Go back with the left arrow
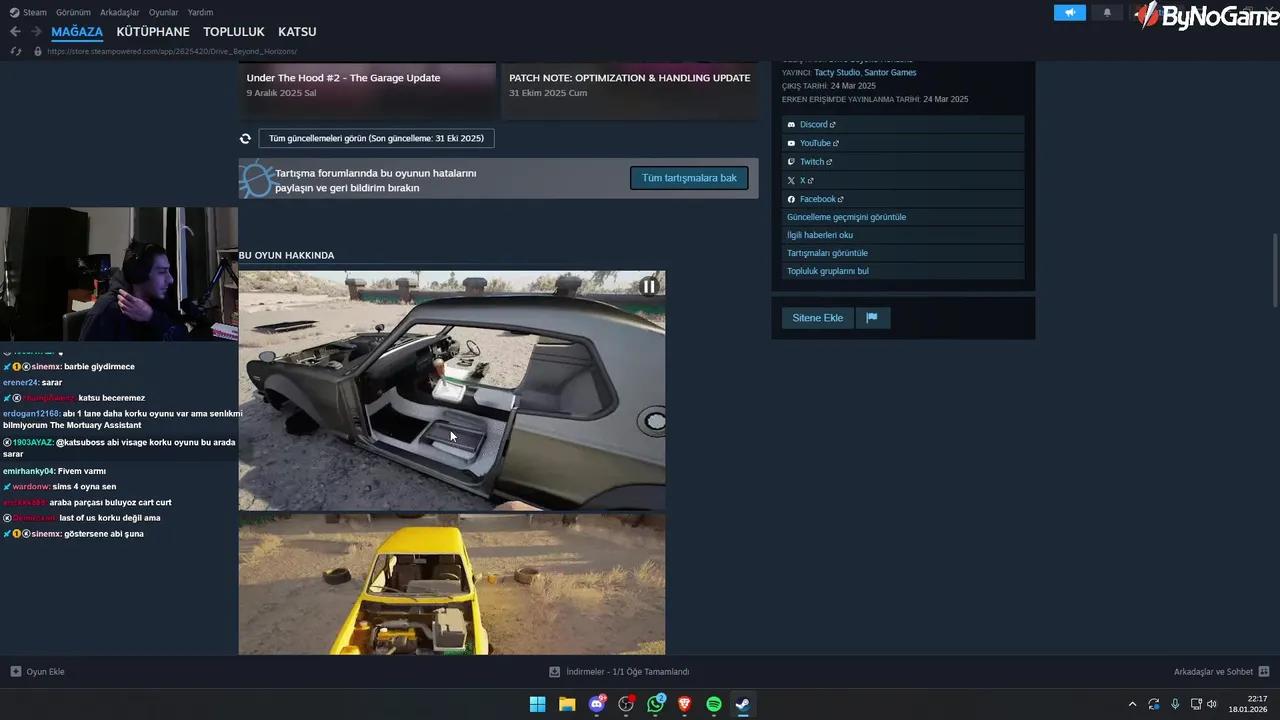 coord(15,32)
